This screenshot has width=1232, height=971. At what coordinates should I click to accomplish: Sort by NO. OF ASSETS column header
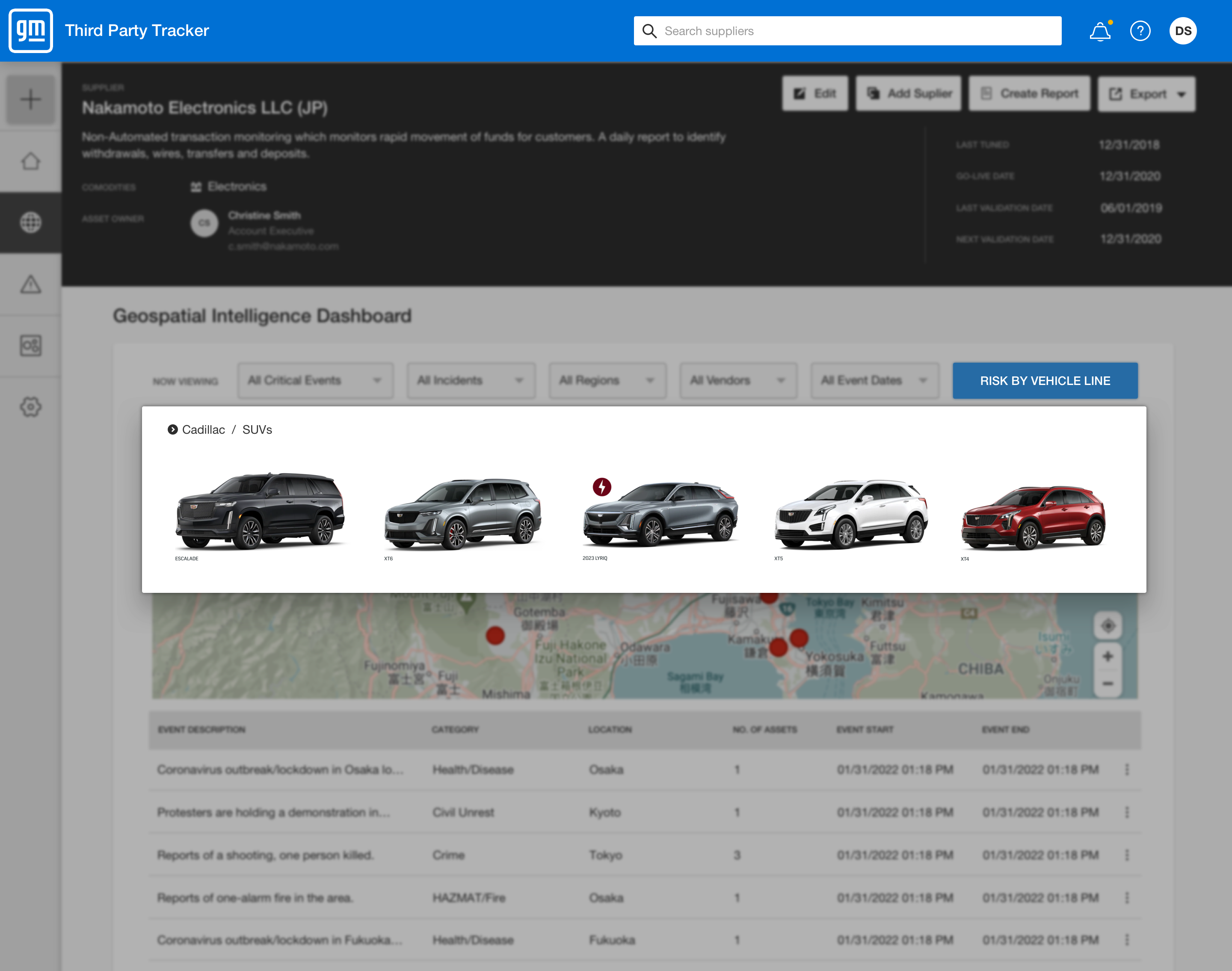point(765,729)
